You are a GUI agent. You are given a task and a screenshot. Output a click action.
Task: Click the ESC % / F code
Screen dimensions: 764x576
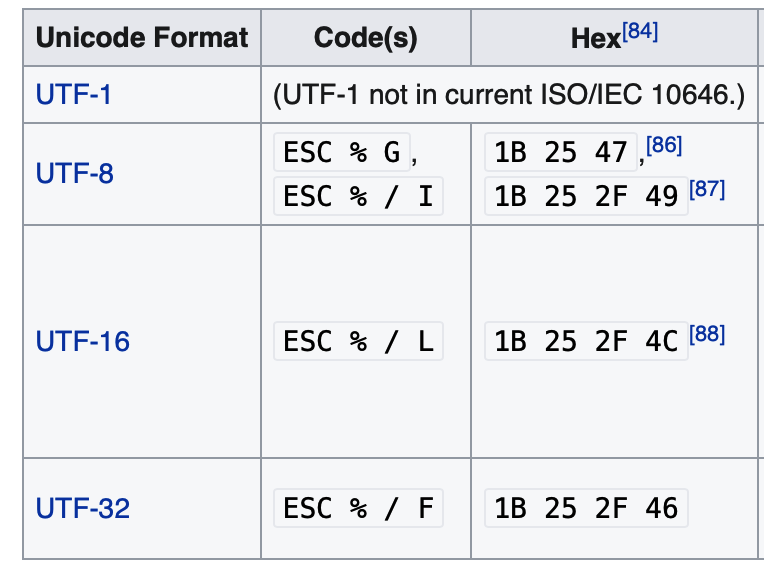358,508
